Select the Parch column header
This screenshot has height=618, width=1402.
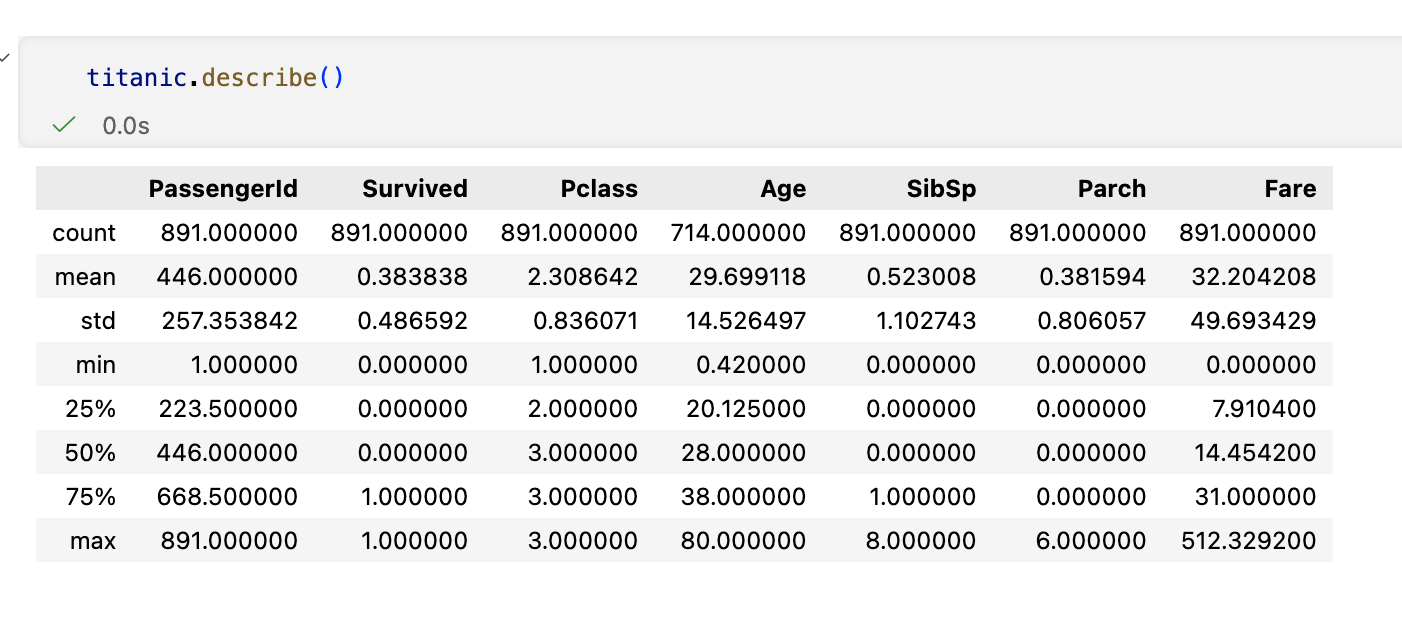(x=1112, y=189)
